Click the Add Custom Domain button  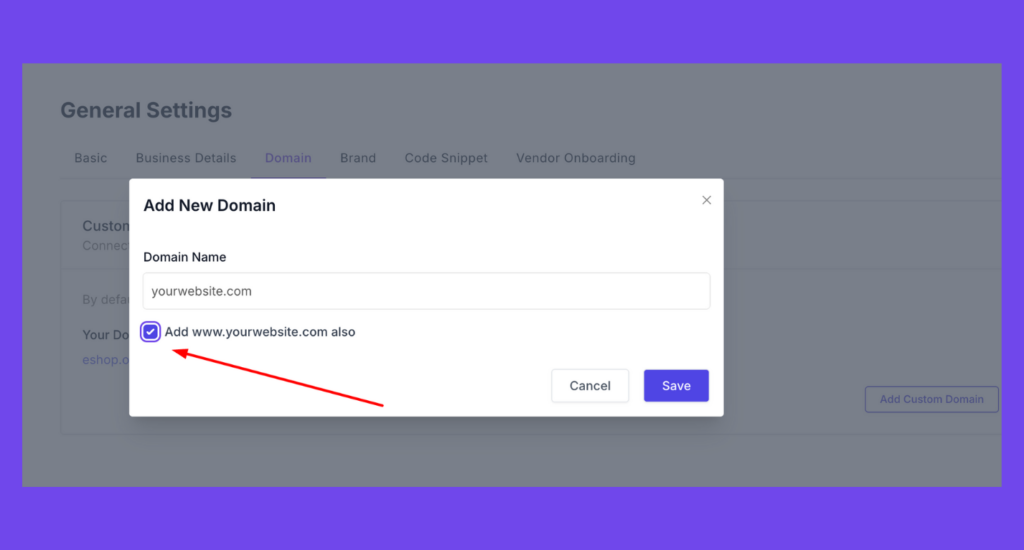pos(931,399)
